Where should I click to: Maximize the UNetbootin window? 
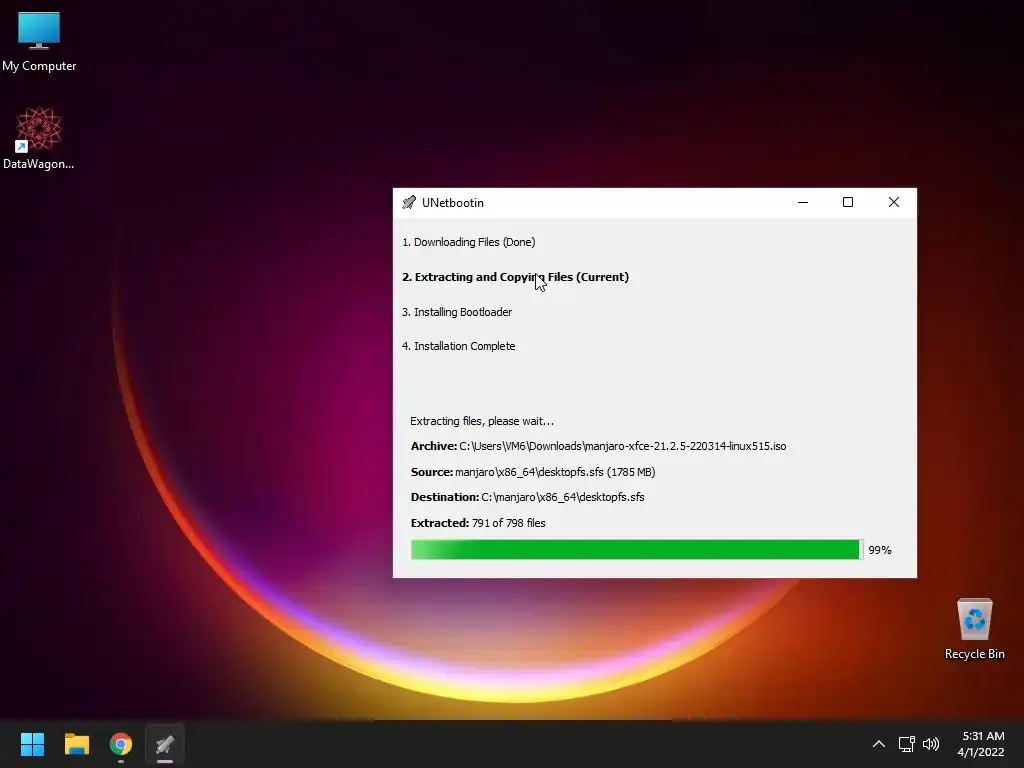pyautogui.click(x=848, y=202)
